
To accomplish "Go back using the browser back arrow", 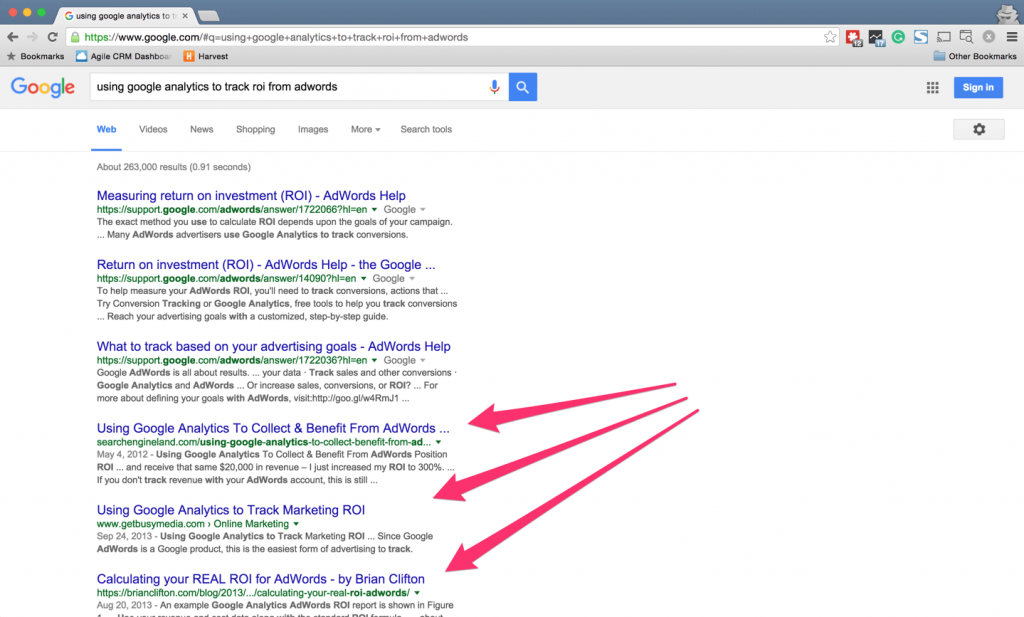I will click(x=12, y=37).
